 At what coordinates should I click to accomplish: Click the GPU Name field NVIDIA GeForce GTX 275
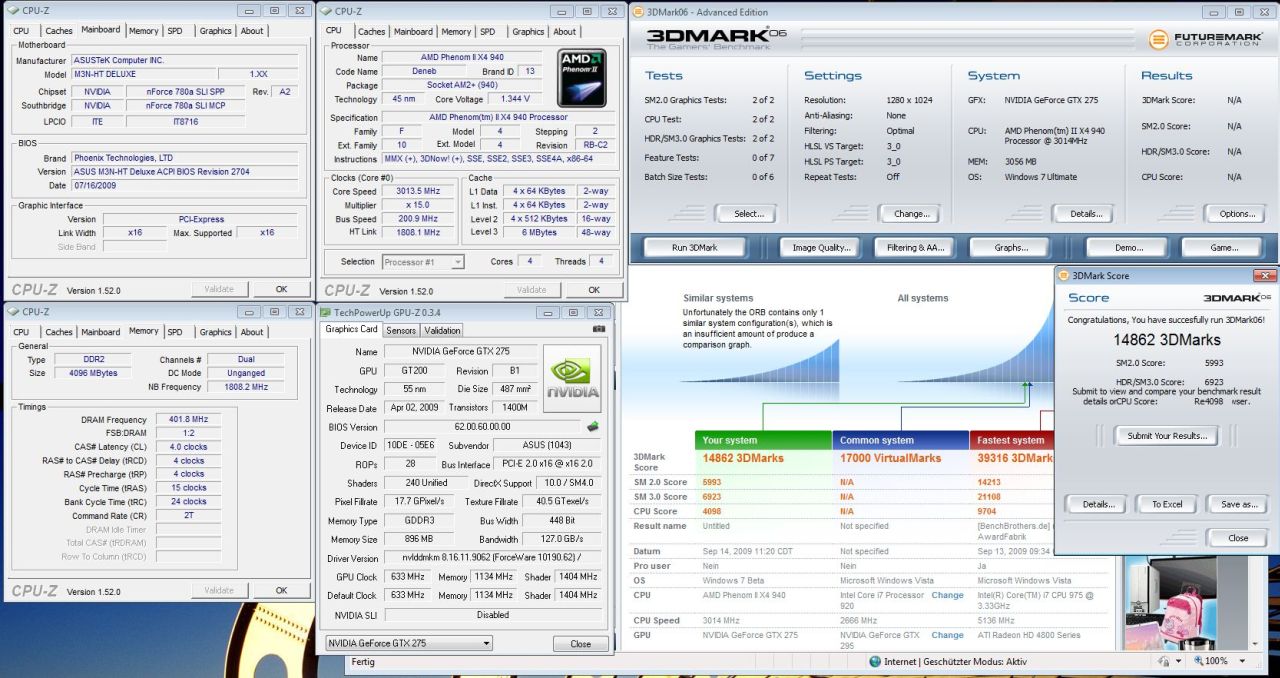[460, 352]
